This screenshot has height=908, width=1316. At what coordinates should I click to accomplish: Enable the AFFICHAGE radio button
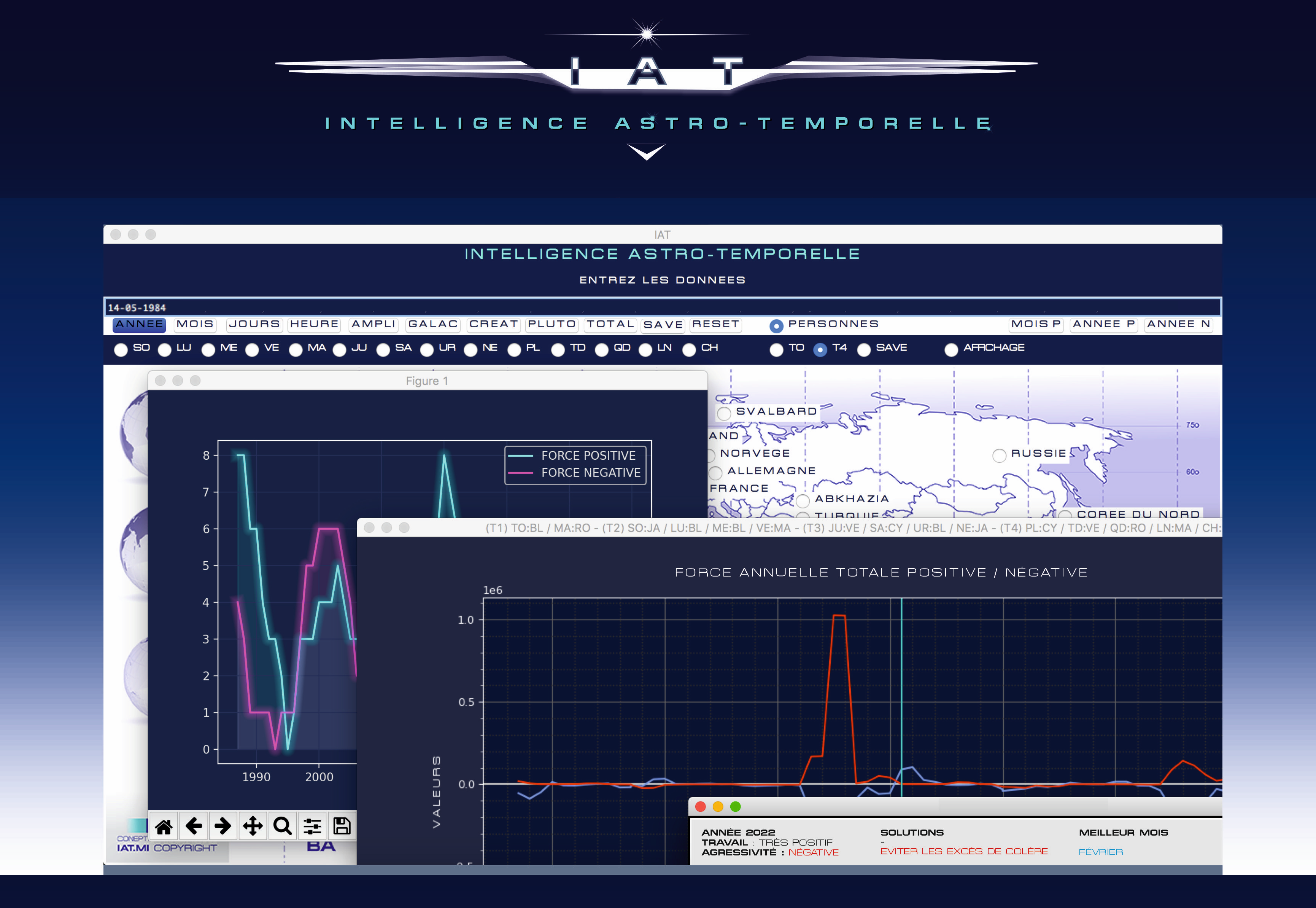click(952, 350)
